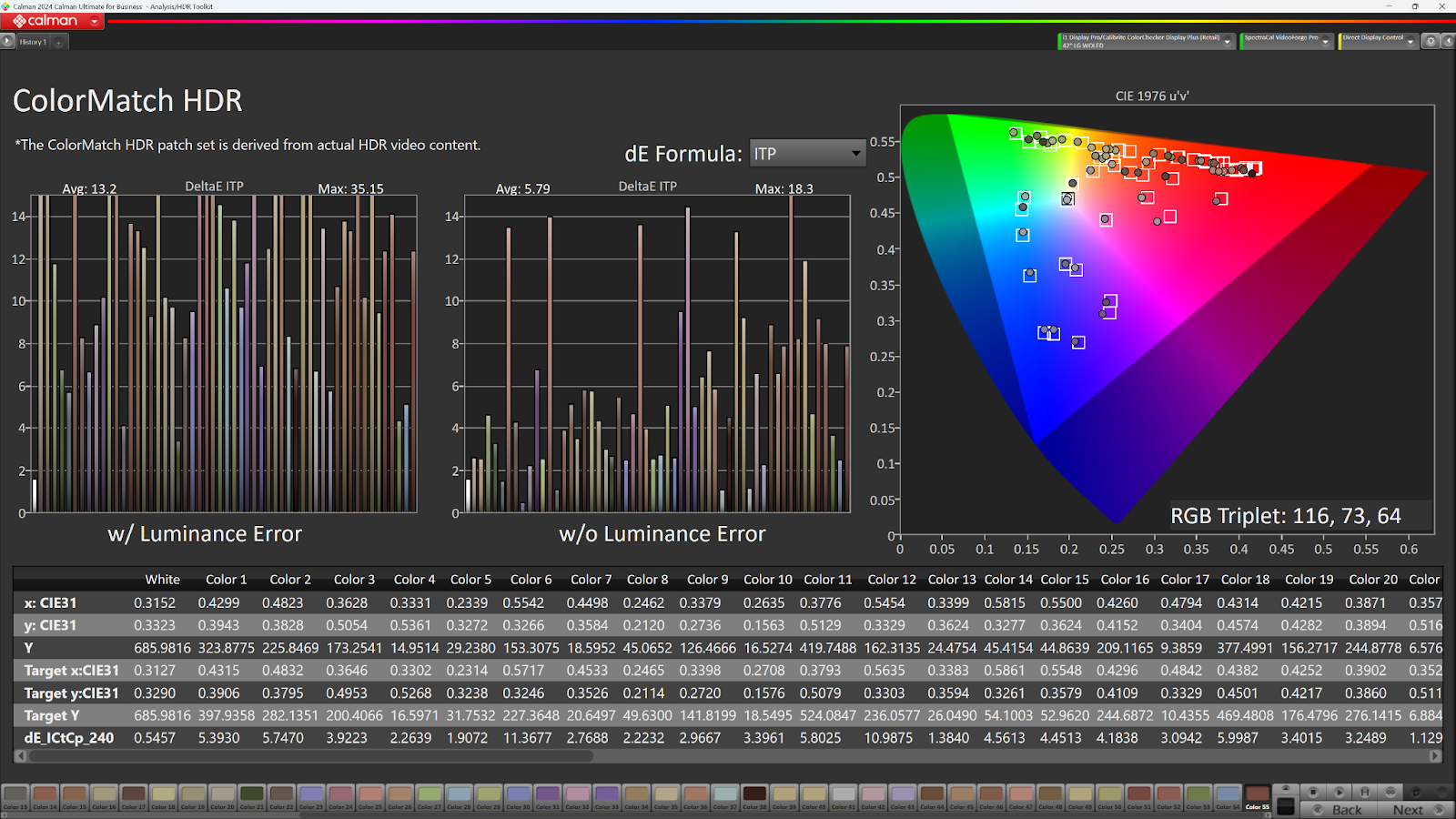Click the data table horizontal scrollbar thumb
Image resolution: width=1456 pixels, height=819 pixels.
310,756
